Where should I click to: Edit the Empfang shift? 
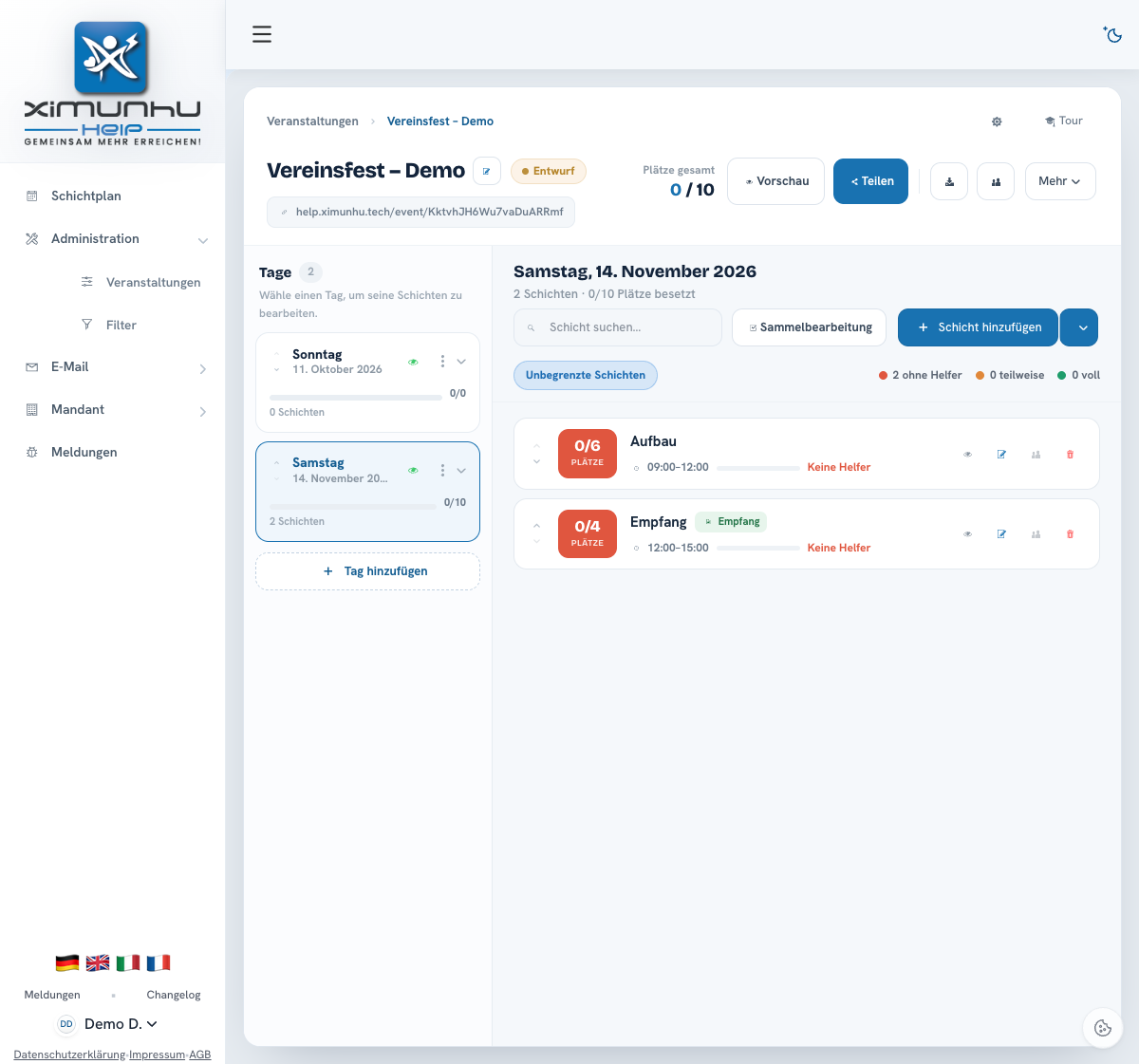[1001, 534]
